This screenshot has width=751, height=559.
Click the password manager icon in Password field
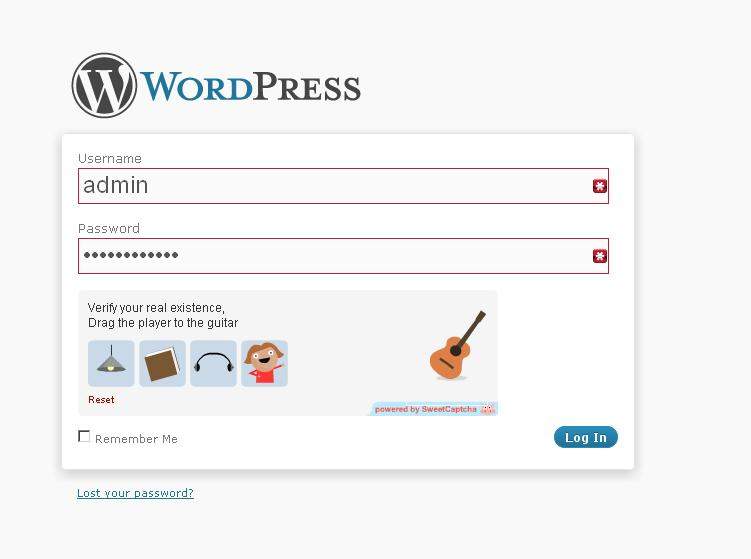coord(600,256)
